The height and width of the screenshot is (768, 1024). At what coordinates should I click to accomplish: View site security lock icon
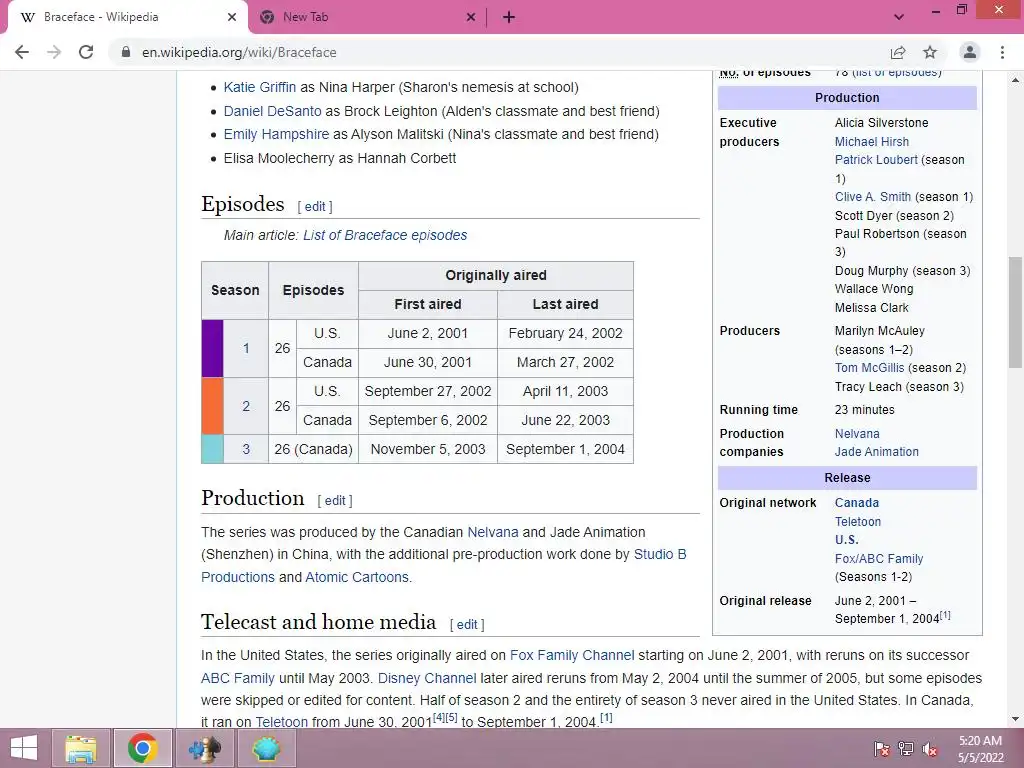[126, 52]
